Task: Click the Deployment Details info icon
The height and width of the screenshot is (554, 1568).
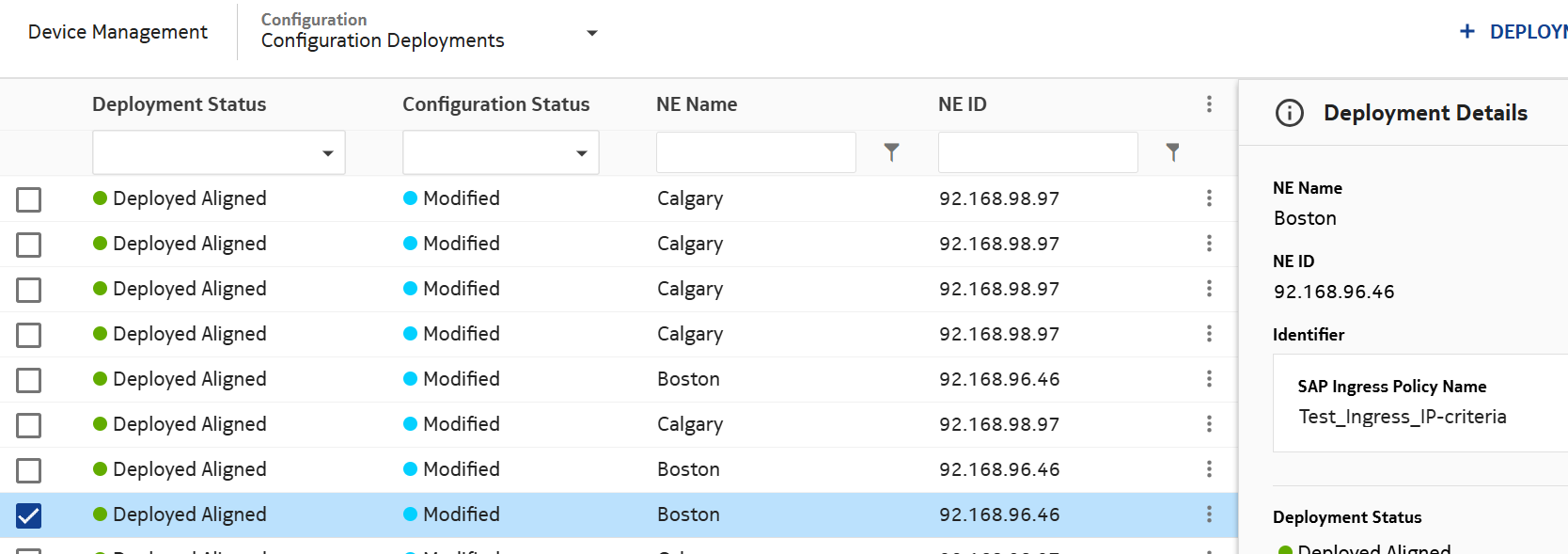Action: (x=1289, y=113)
